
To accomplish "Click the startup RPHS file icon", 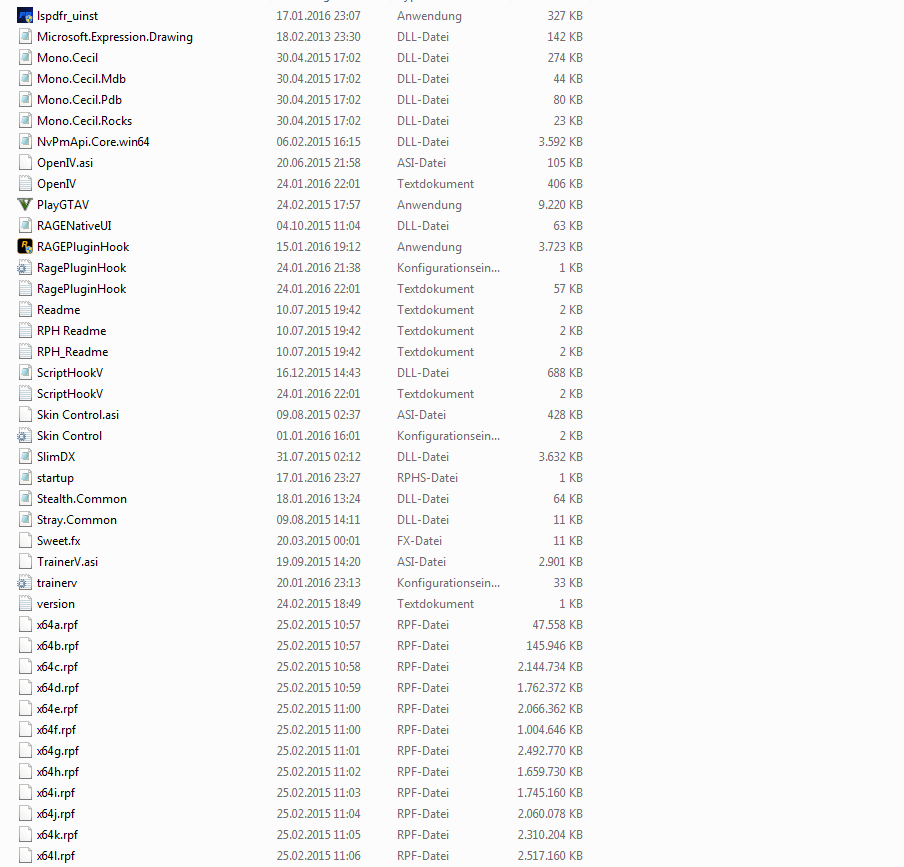I will pos(25,478).
